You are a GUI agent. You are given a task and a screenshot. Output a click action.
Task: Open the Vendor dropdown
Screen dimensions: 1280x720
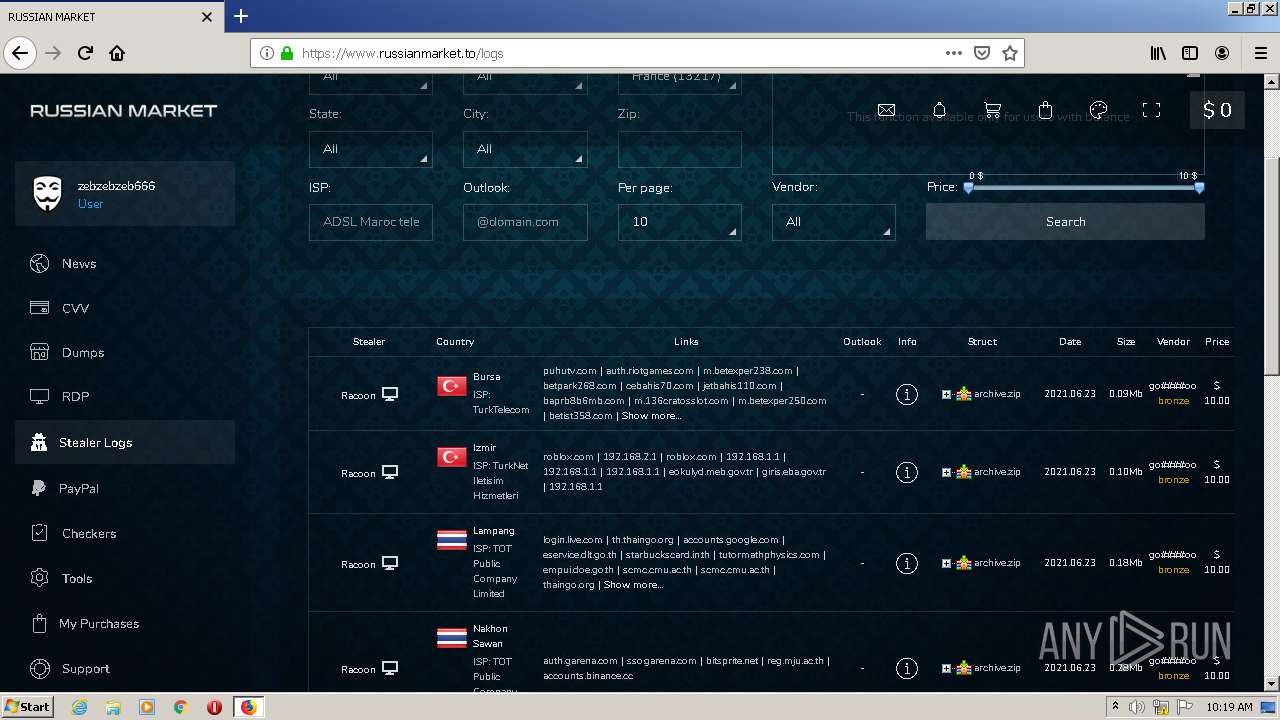point(833,222)
